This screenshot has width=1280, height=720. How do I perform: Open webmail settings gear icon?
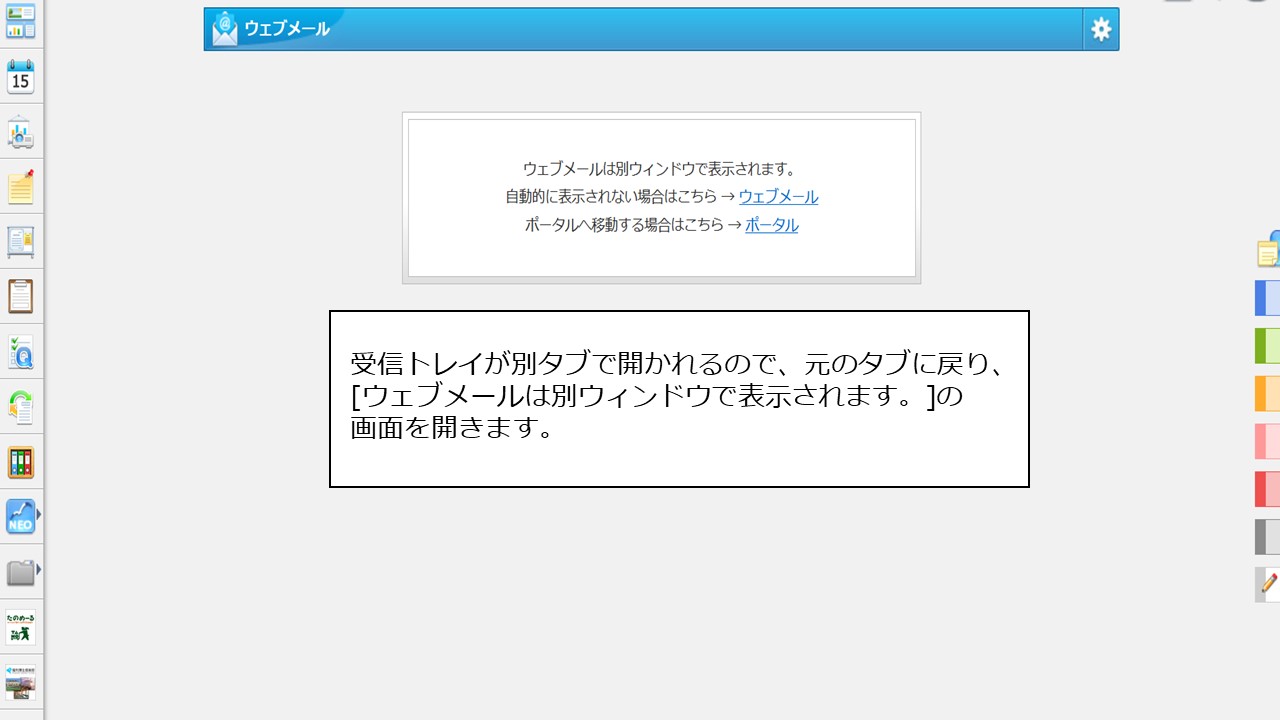(1101, 29)
